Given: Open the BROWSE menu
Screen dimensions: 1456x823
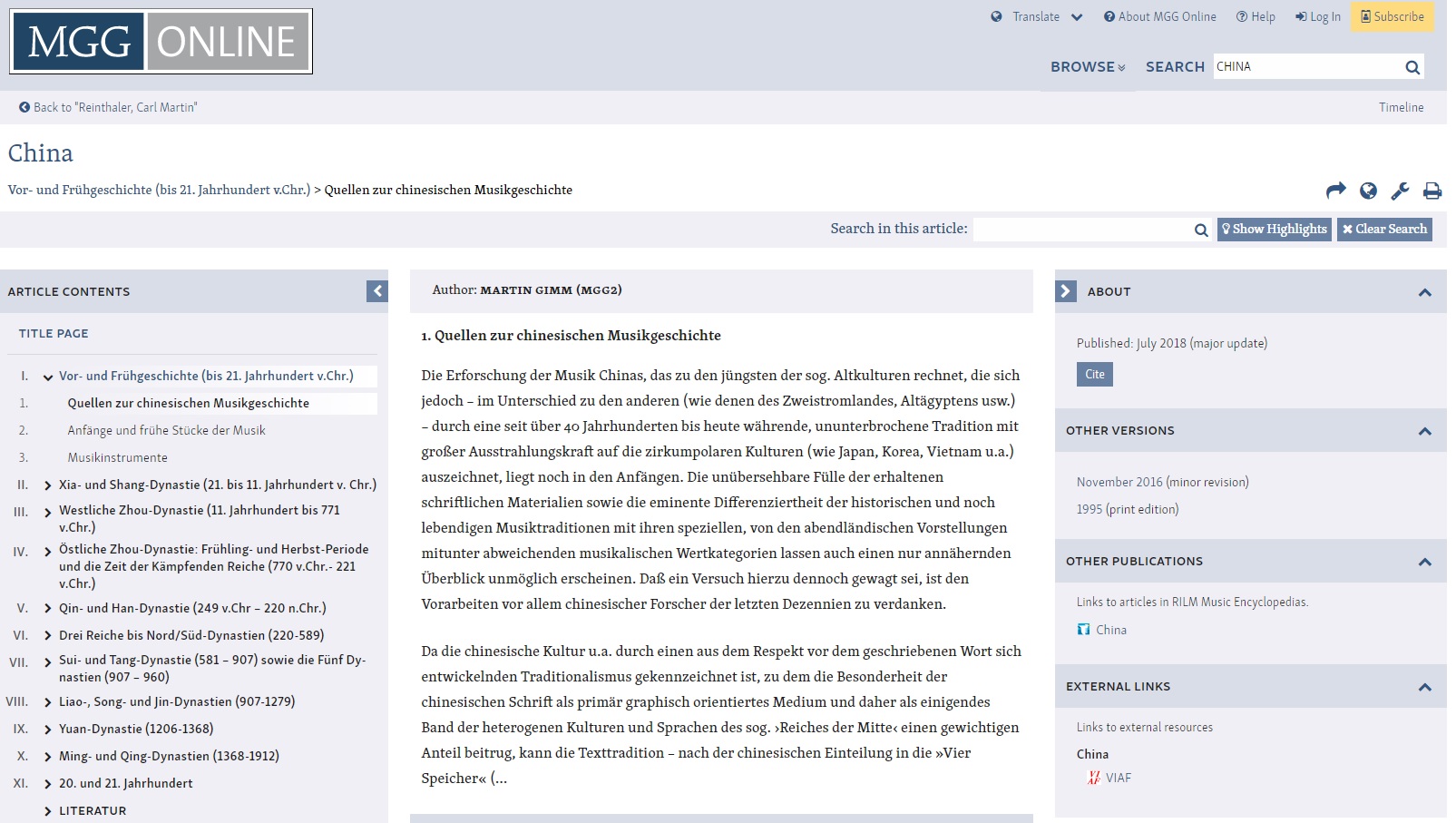Looking at the screenshot, I should pos(1088,66).
